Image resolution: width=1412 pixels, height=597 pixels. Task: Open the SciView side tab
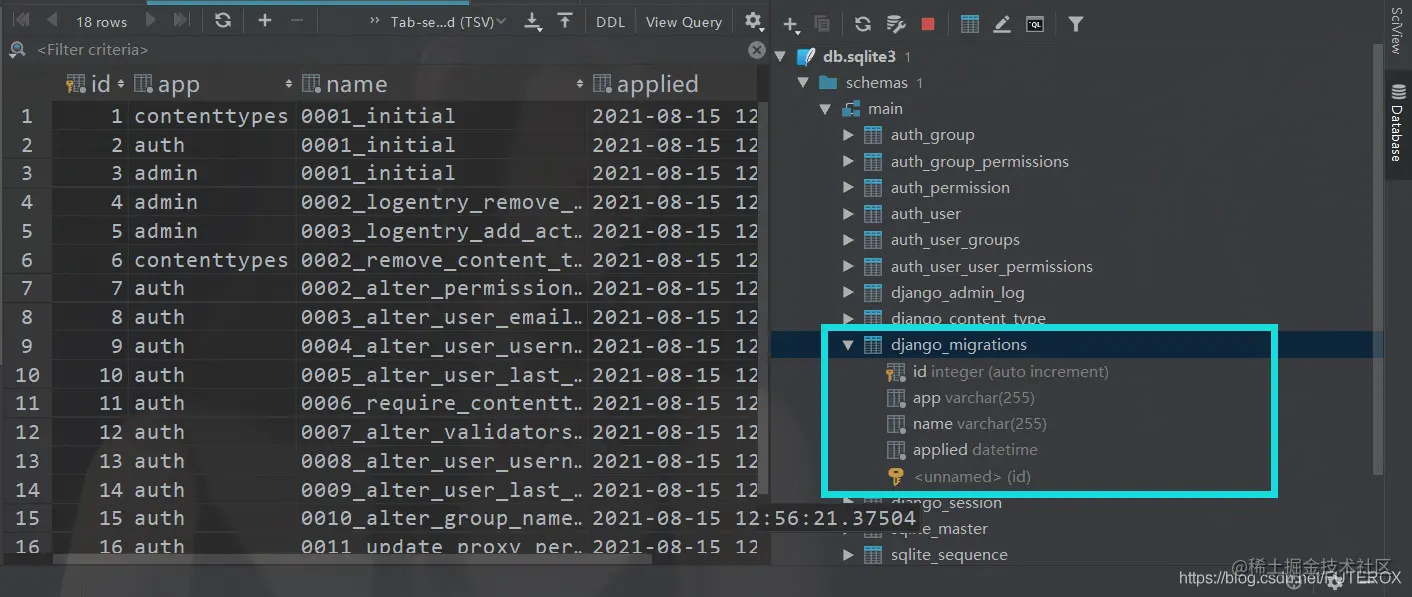(1397, 30)
